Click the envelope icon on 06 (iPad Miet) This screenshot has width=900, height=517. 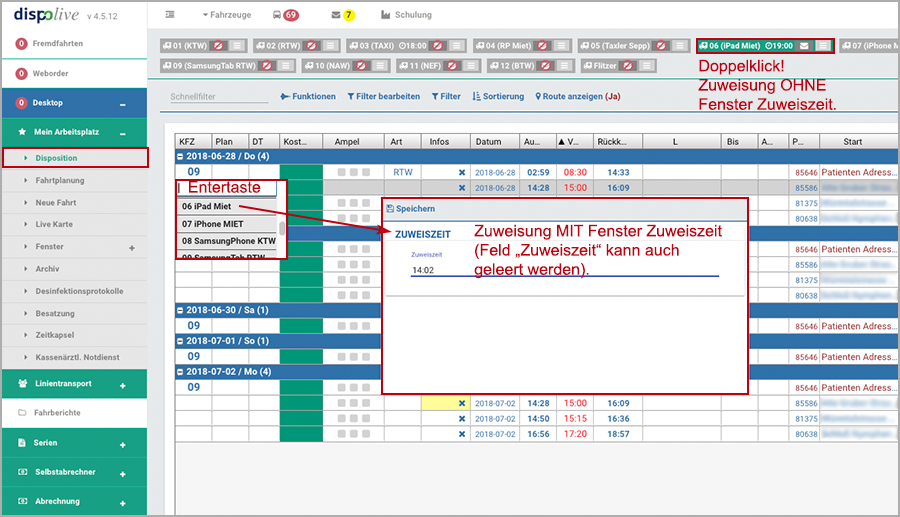[805, 46]
